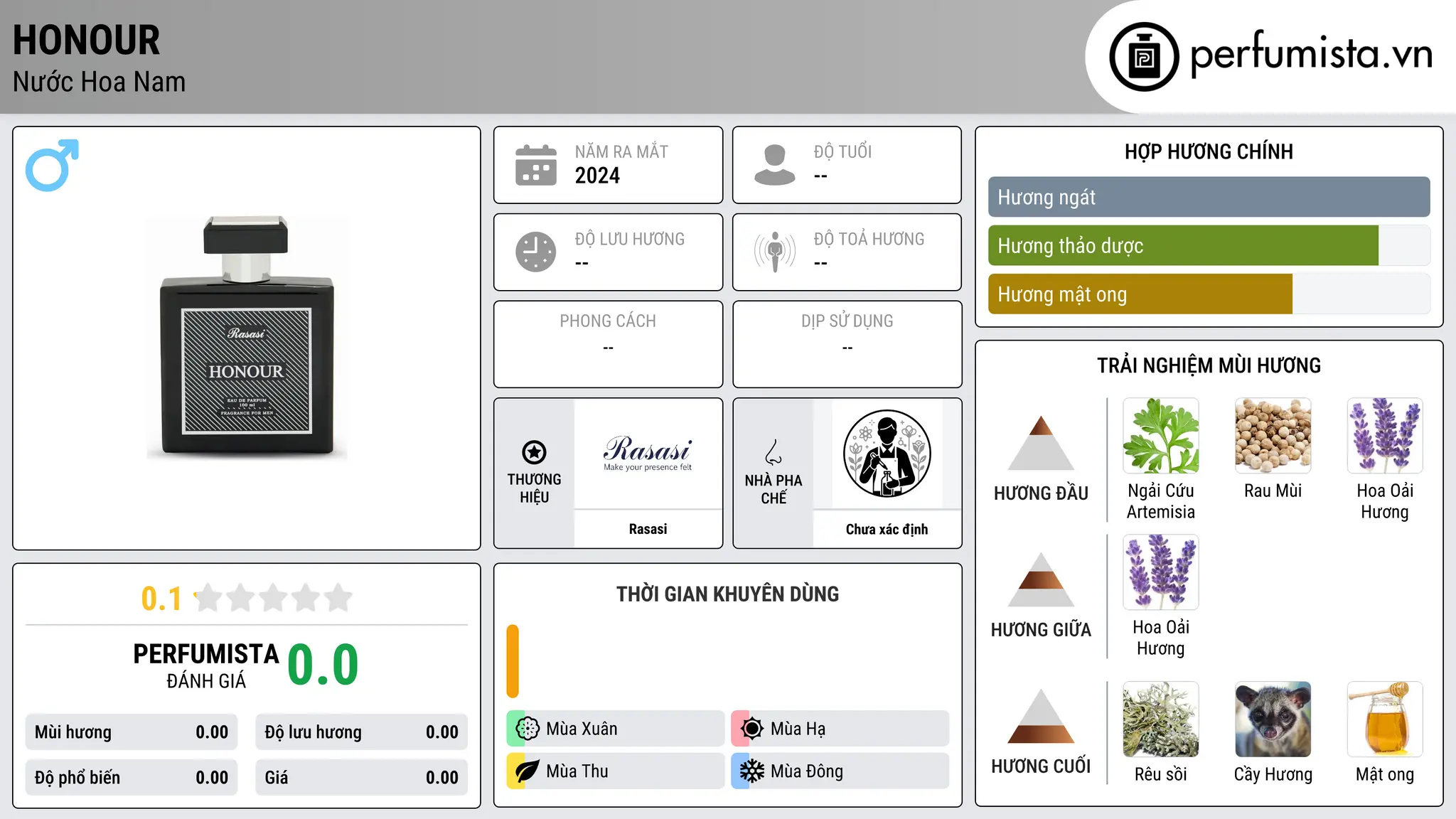This screenshot has height=819, width=1456.
Task: Click the 'HƯƠNG GIỮA' label
Action: click(1041, 630)
